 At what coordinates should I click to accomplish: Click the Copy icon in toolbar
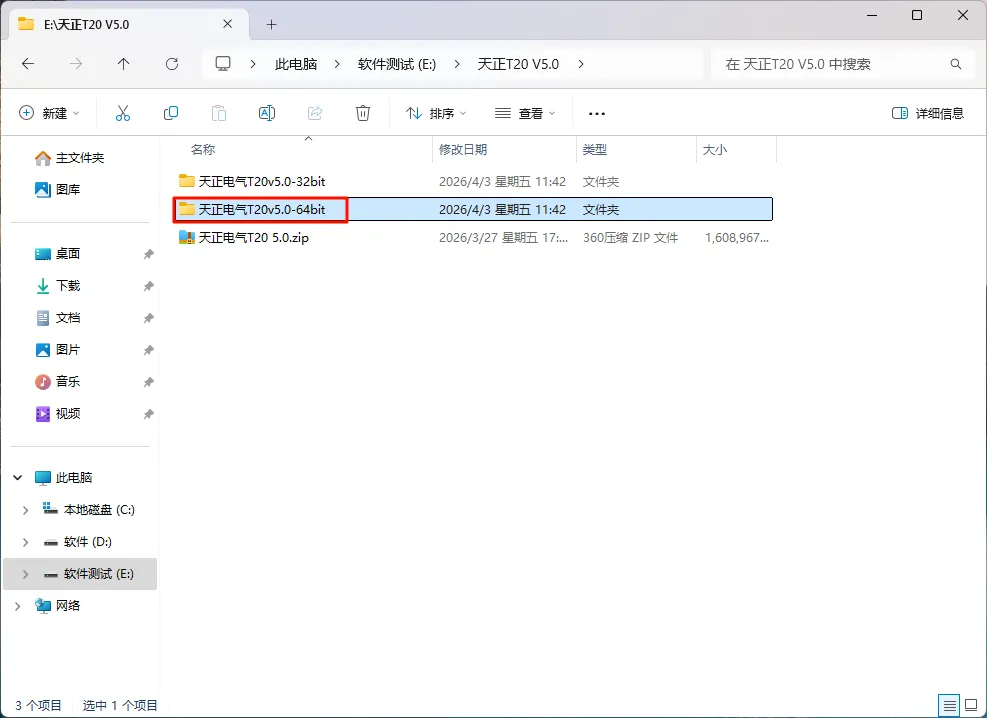click(x=171, y=113)
